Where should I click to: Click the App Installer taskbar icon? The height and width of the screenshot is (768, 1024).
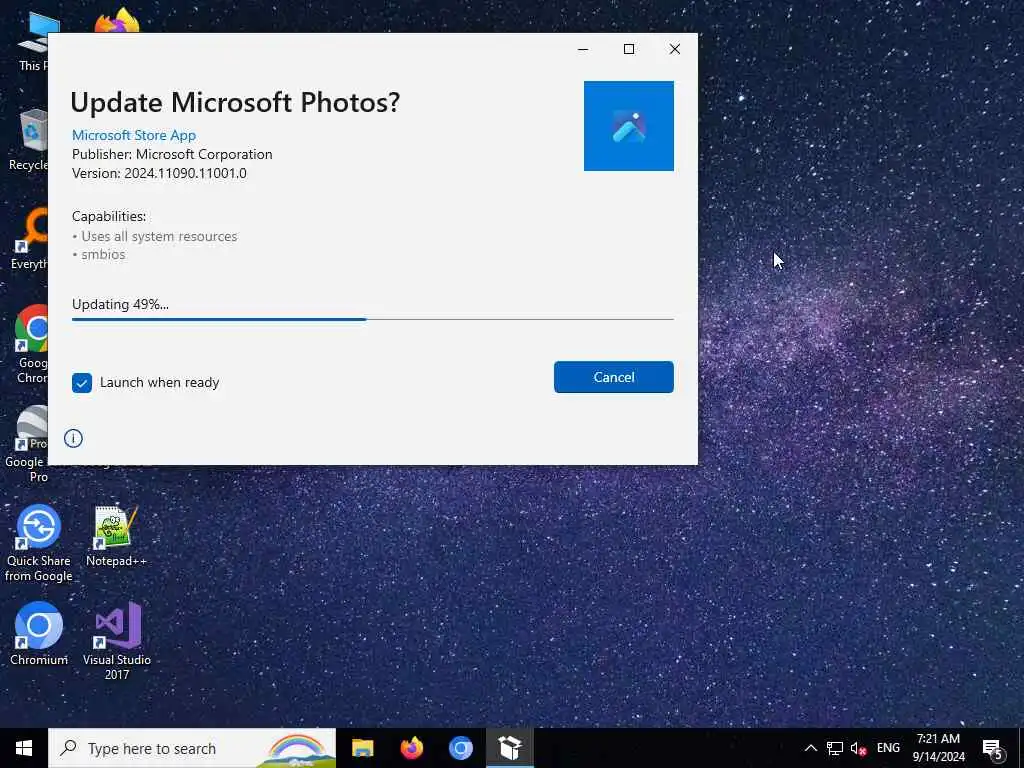tap(510, 748)
